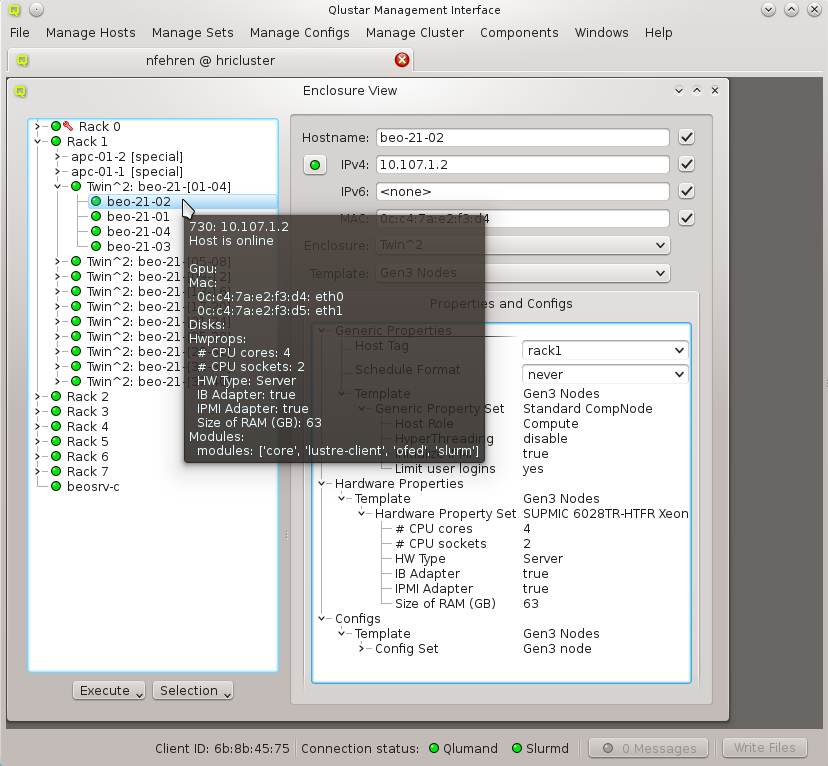Click the red wrench icon beside Rack 0
Viewport: 828px width, 766px height.
coord(68,126)
